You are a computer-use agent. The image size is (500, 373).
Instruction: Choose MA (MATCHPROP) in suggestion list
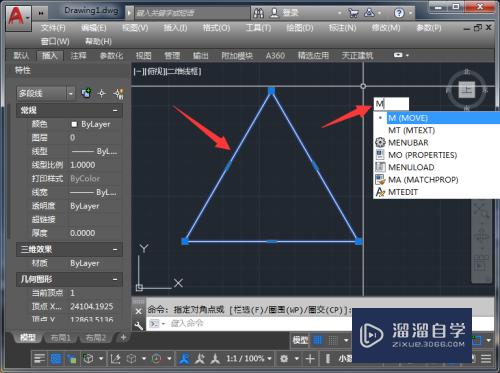[436, 180]
